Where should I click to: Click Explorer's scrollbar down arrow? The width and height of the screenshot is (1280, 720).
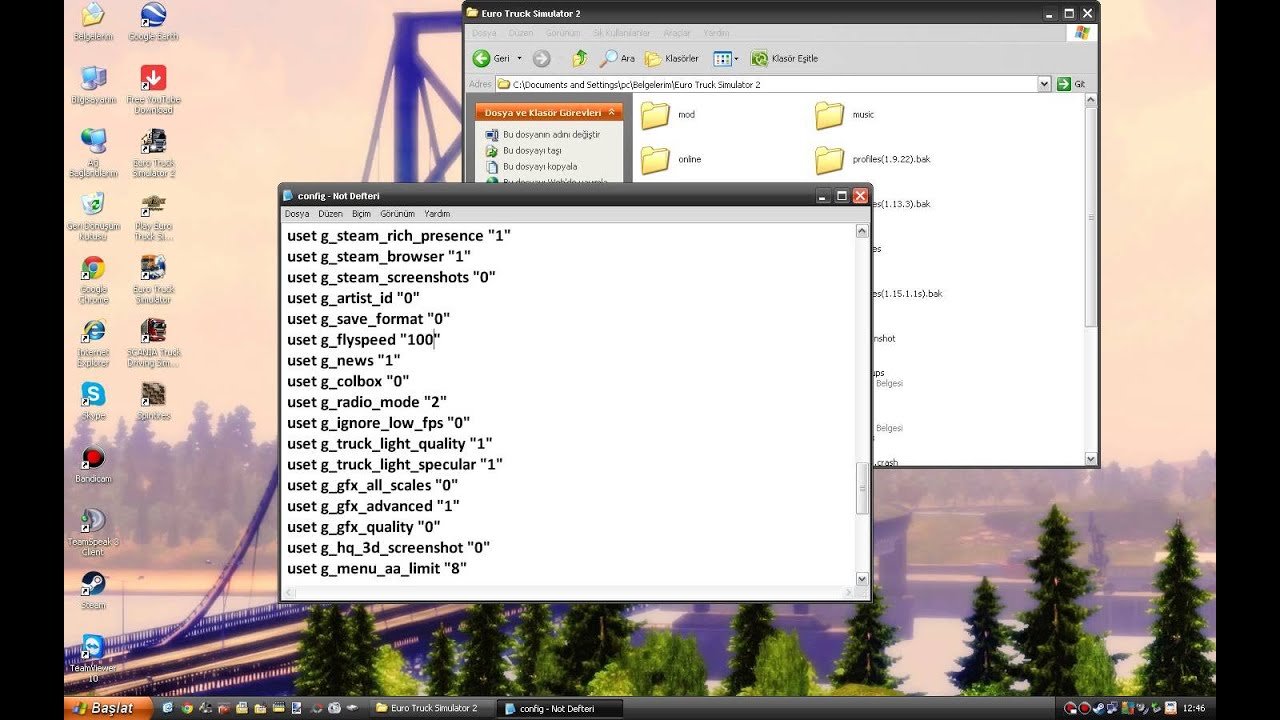click(1090, 459)
